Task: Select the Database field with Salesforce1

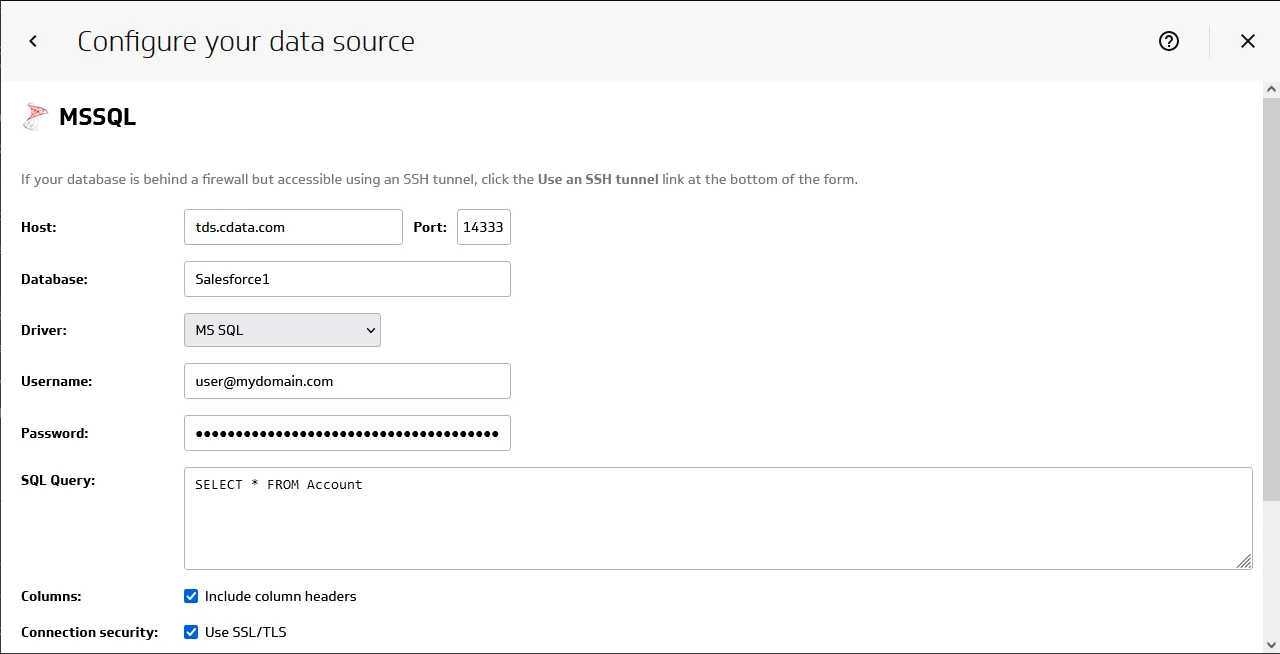Action: pyautogui.click(x=347, y=279)
